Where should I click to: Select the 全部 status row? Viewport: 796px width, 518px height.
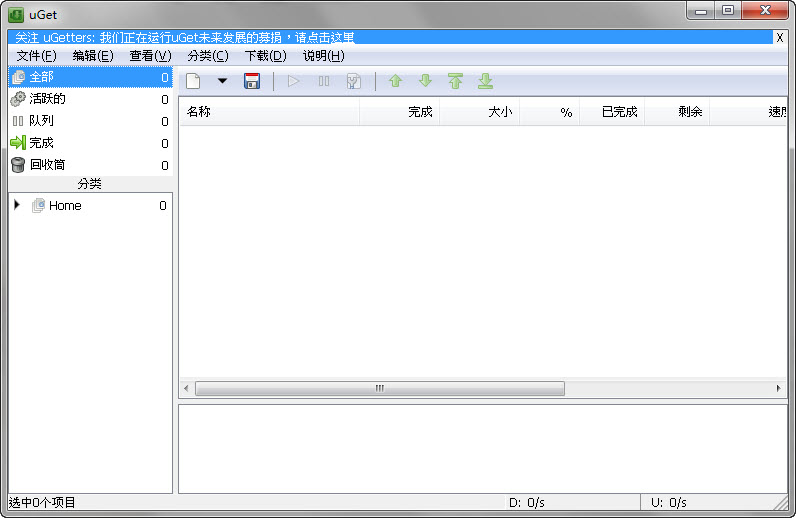[90, 77]
